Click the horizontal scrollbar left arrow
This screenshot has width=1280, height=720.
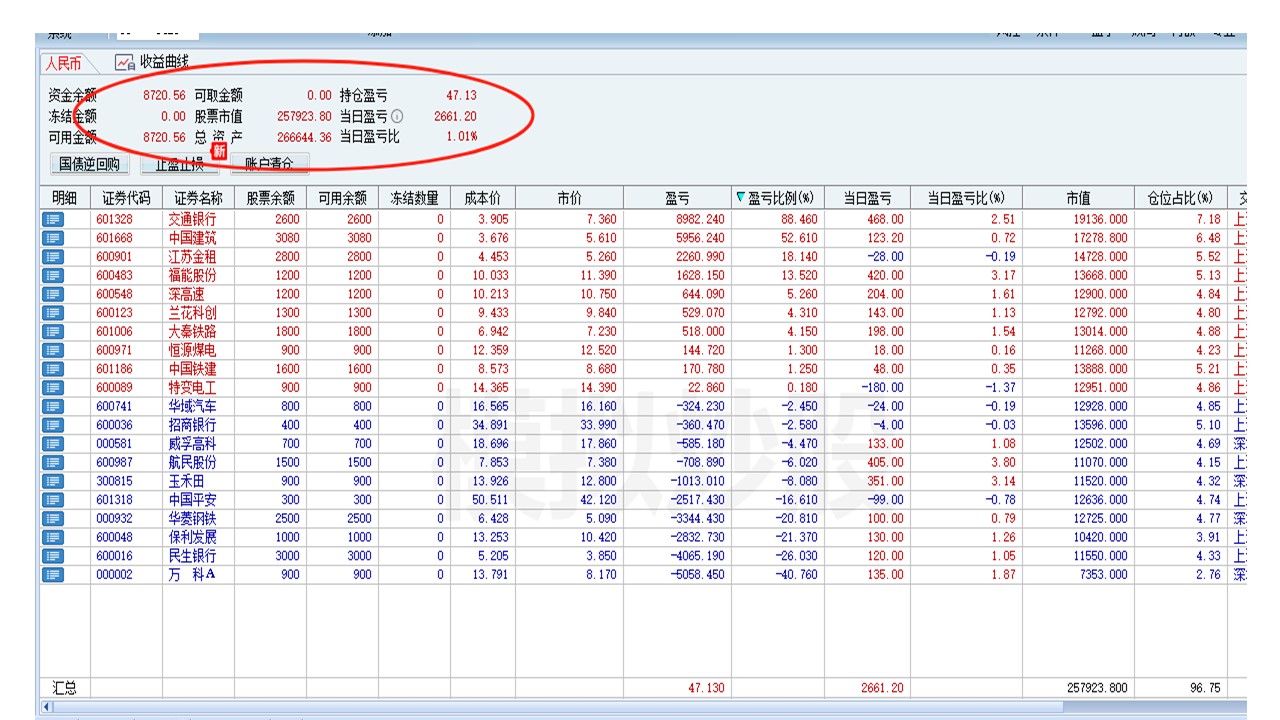pos(46,707)
